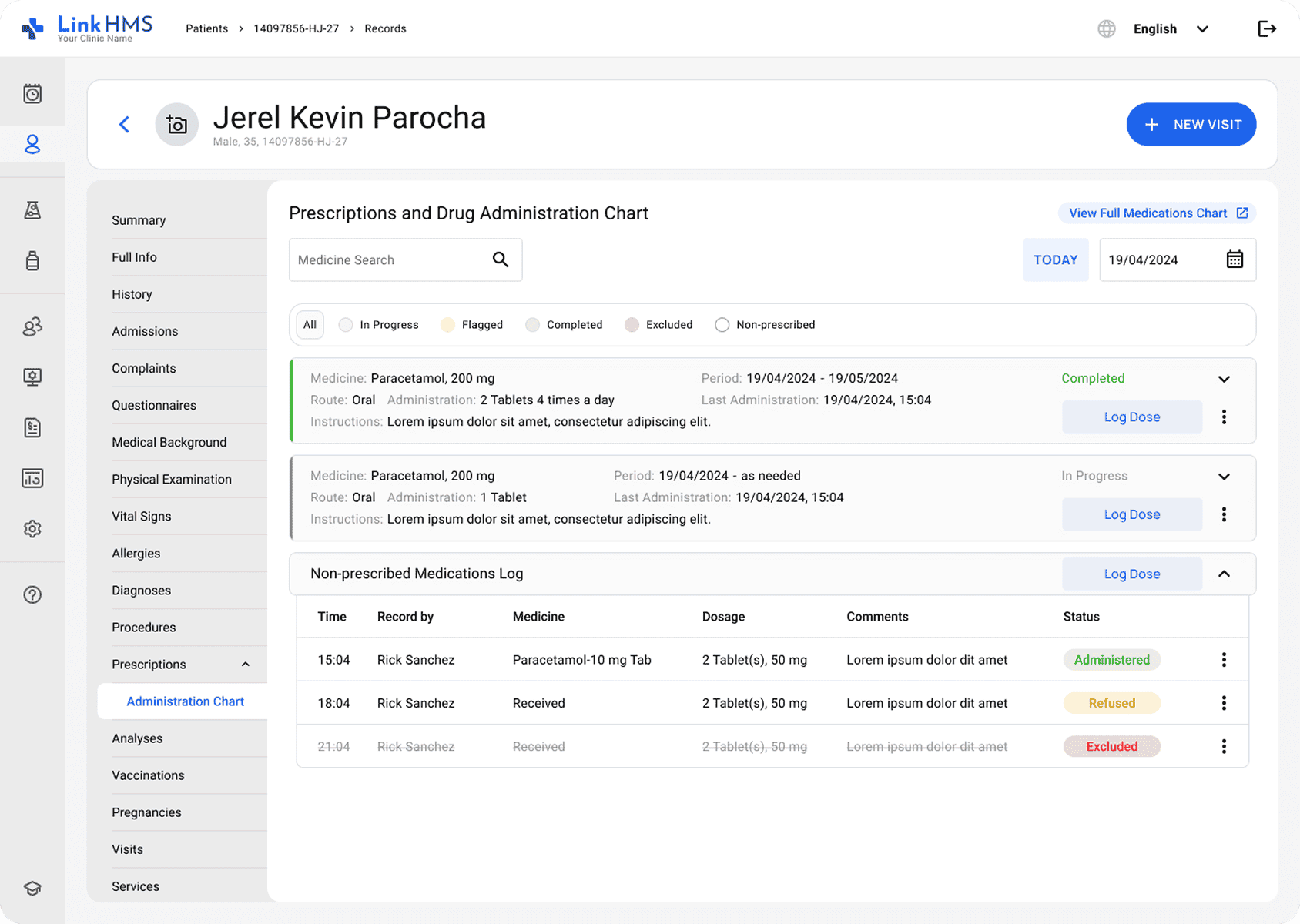The height and width of the screenshot is (924, 1300).
Task: Open options menu for Refused medication row
Action: coord(1224,703)
